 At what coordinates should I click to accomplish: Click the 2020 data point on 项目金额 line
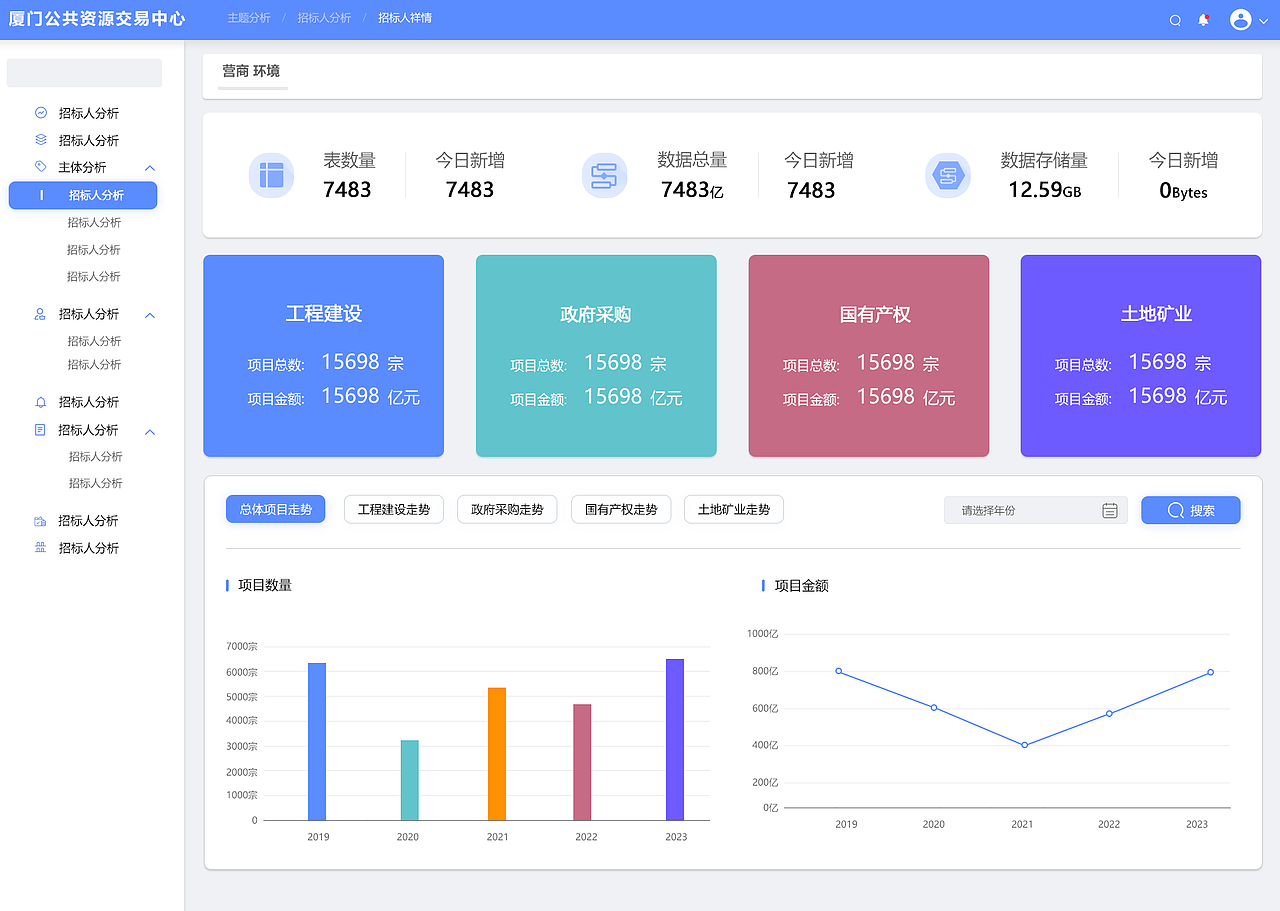pos(934,708)
